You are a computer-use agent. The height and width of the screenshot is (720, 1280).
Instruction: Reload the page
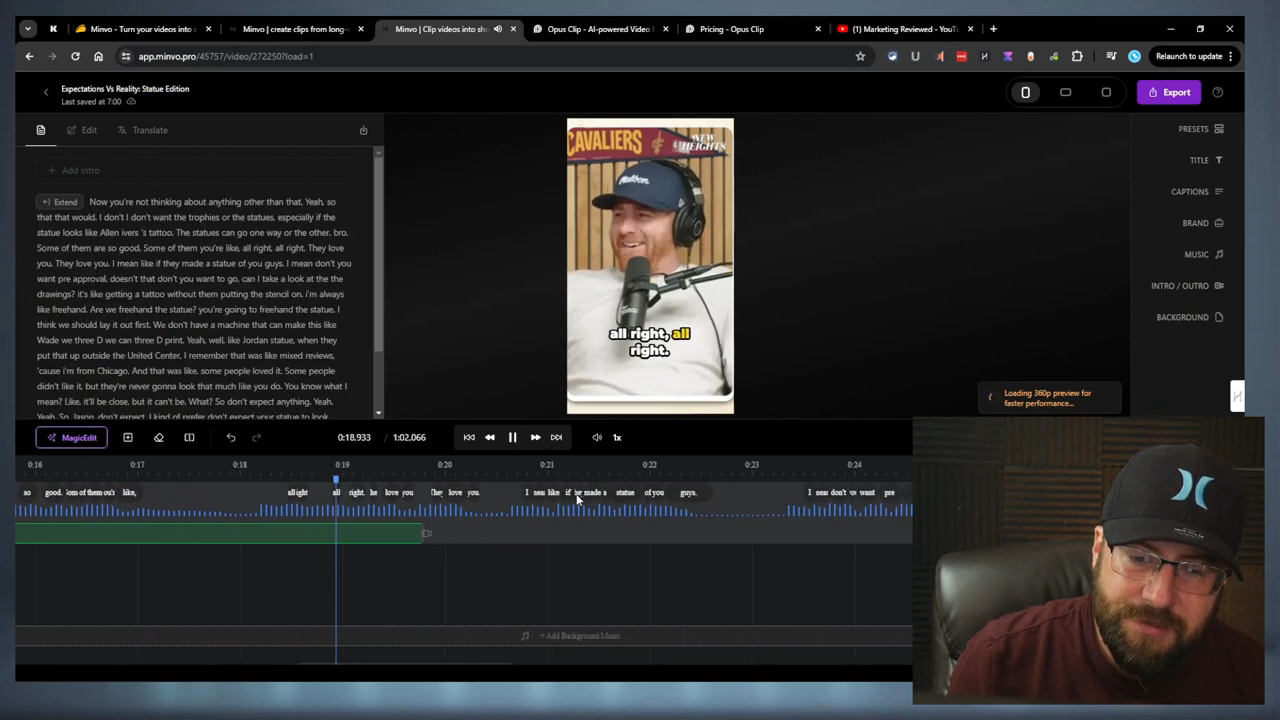(x=75, y=56)
